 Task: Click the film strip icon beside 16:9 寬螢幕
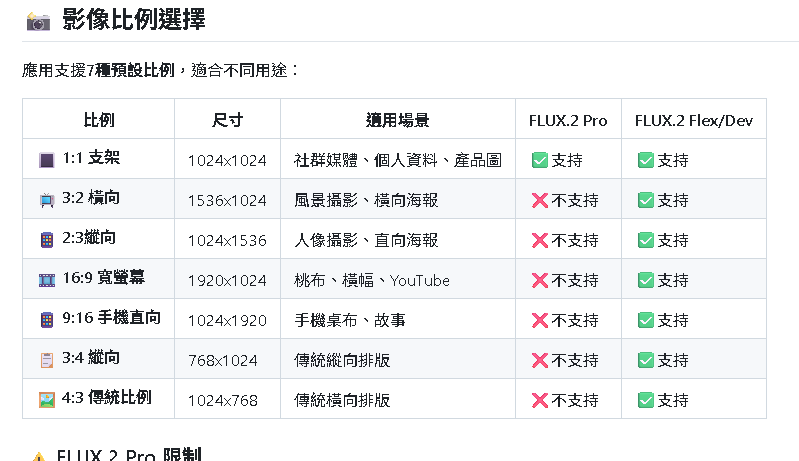tap(47, 280)
